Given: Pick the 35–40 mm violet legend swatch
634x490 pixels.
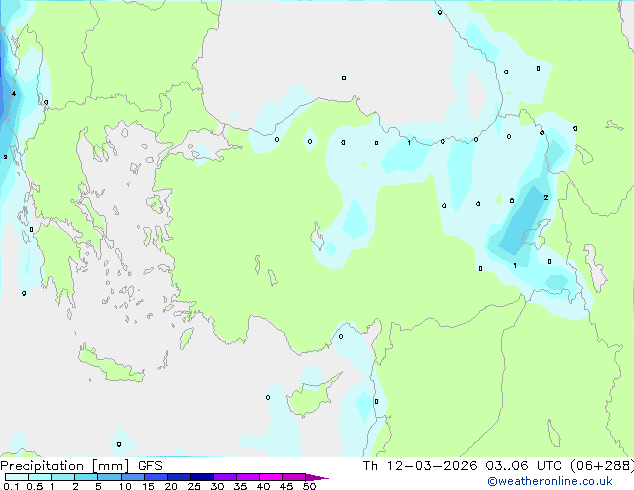Looking at the screenshot, I should [248, 477].
